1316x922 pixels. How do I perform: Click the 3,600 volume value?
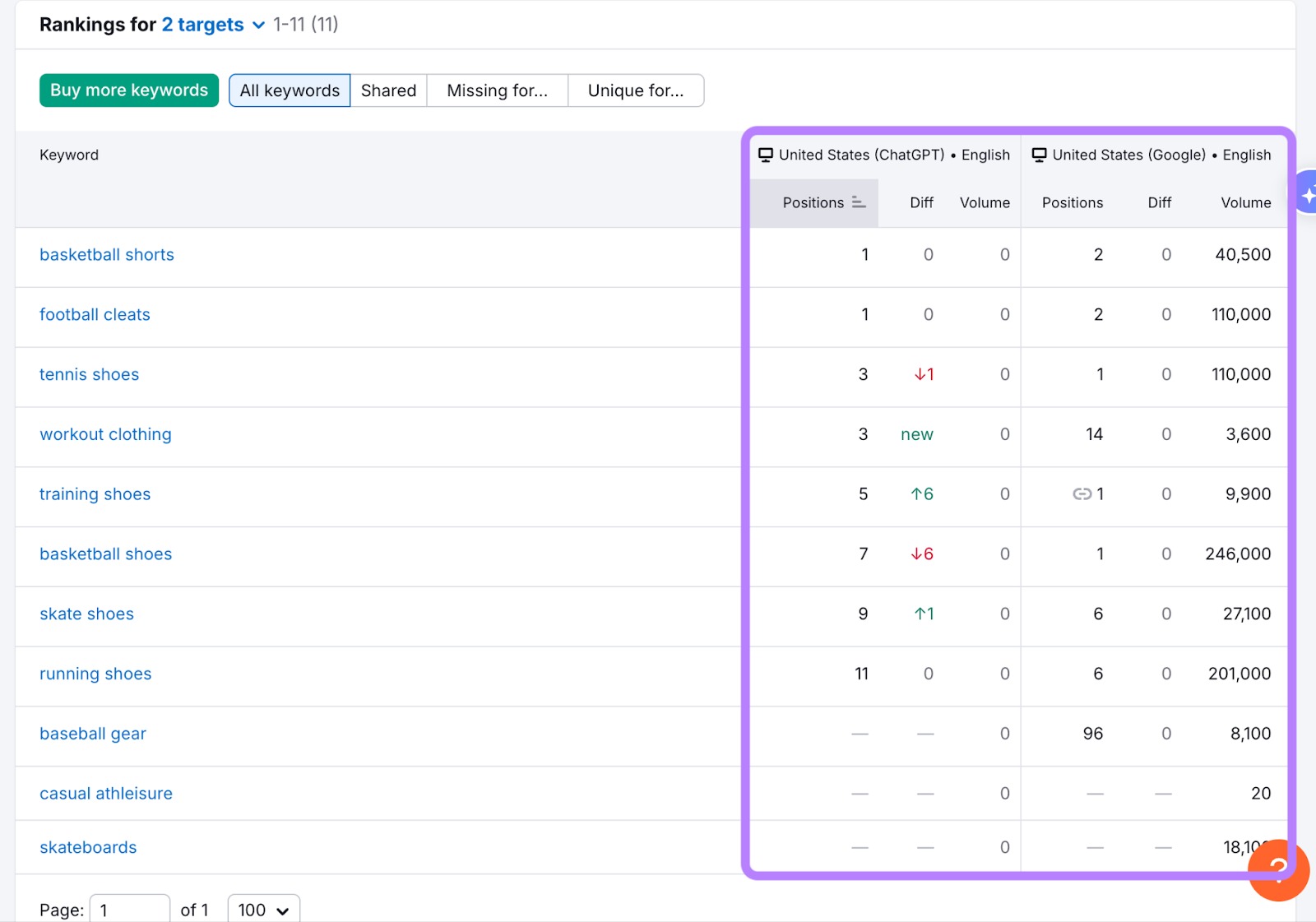(x=1249, y=434)
